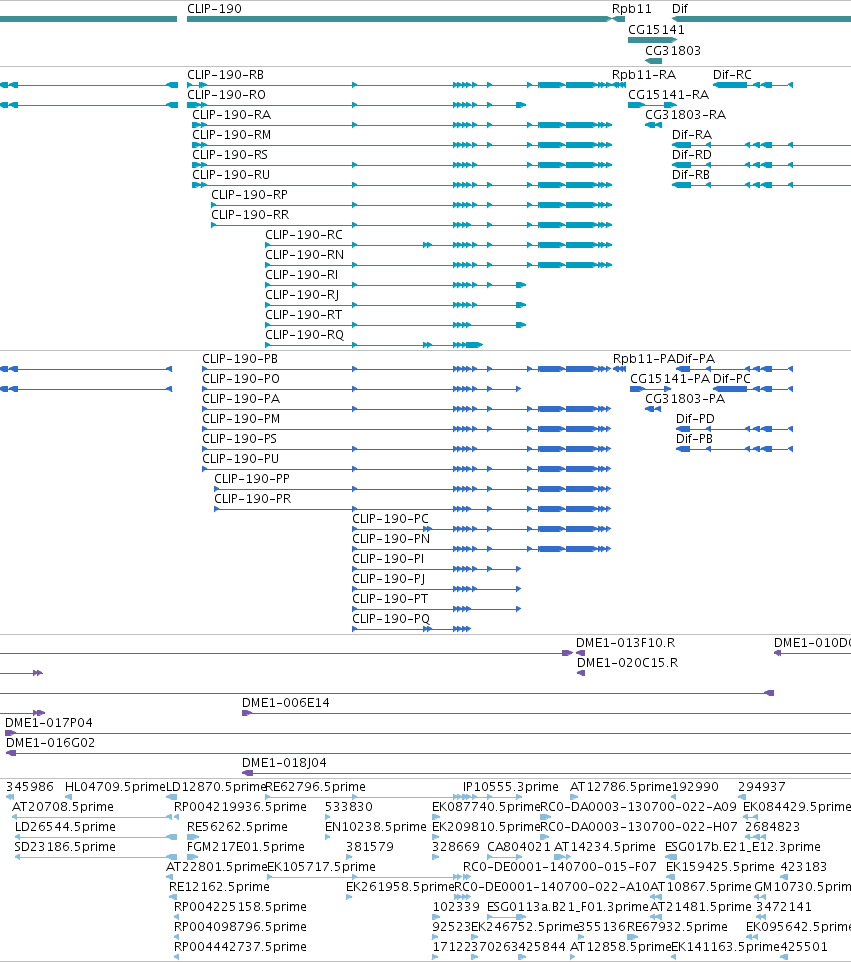Click EST RE62796.5prime
The height and width of the screenshot is (962, 851).
point(315,787)
